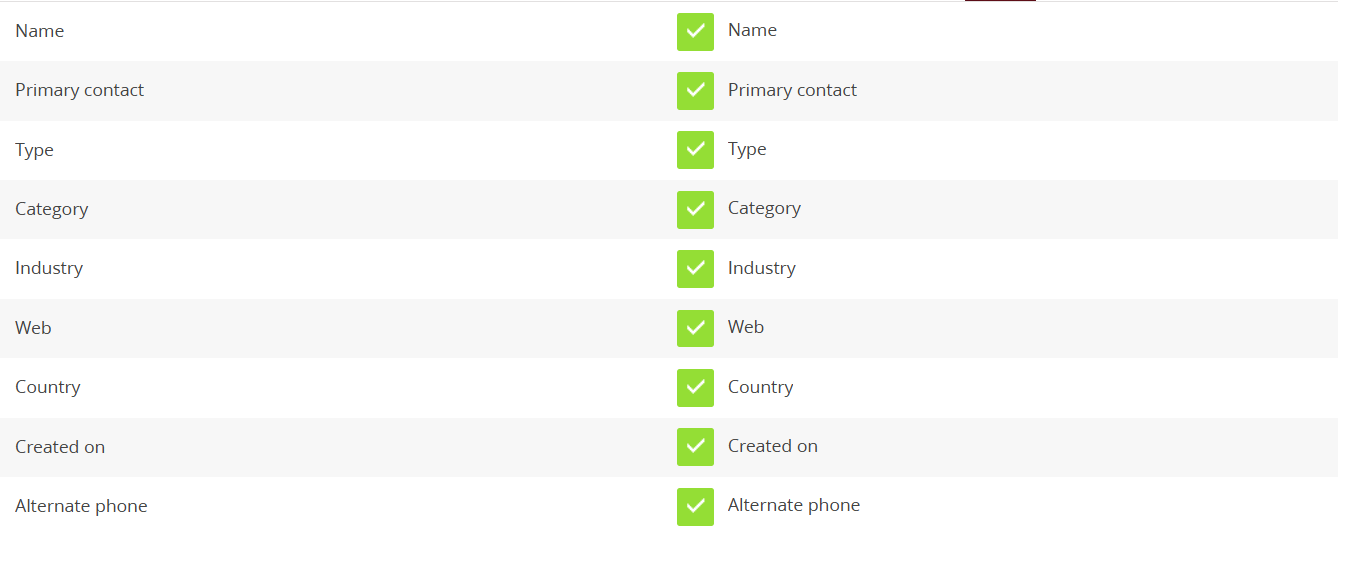Disable the Created on checkbox
The image size is (1353, 573).
pos(695,447)
